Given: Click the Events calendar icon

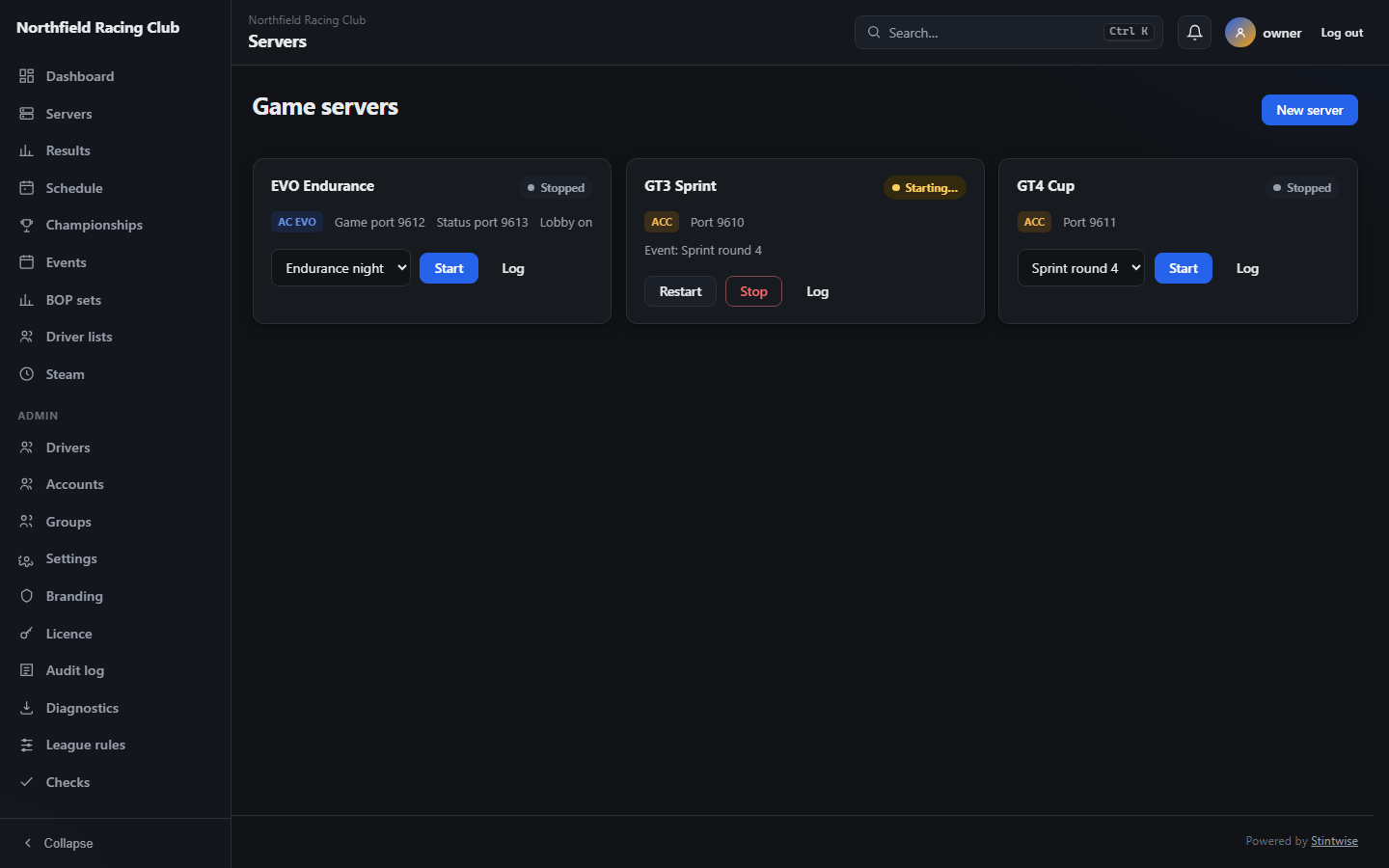Looking at the screenshot, I should (x=27, y=262).
